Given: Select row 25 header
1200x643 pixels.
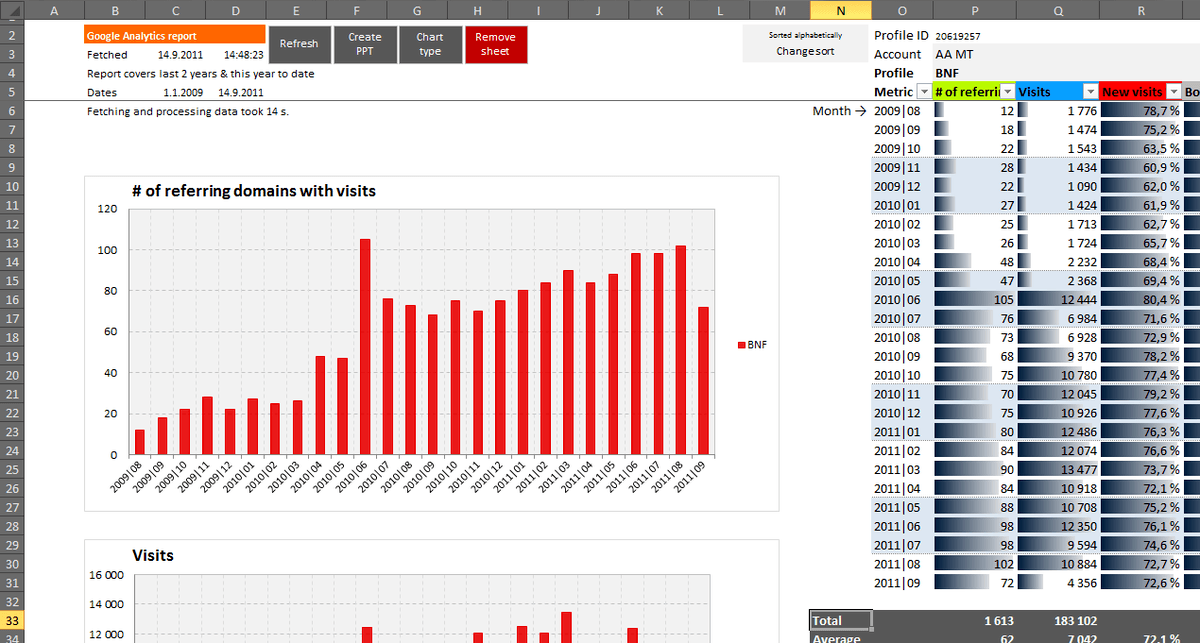Looking at the screenshot, I should [10, 469].
